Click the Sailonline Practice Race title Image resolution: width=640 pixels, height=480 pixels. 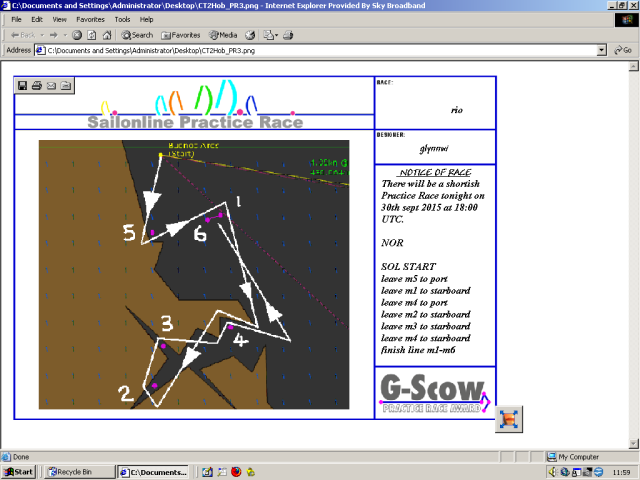195,122
